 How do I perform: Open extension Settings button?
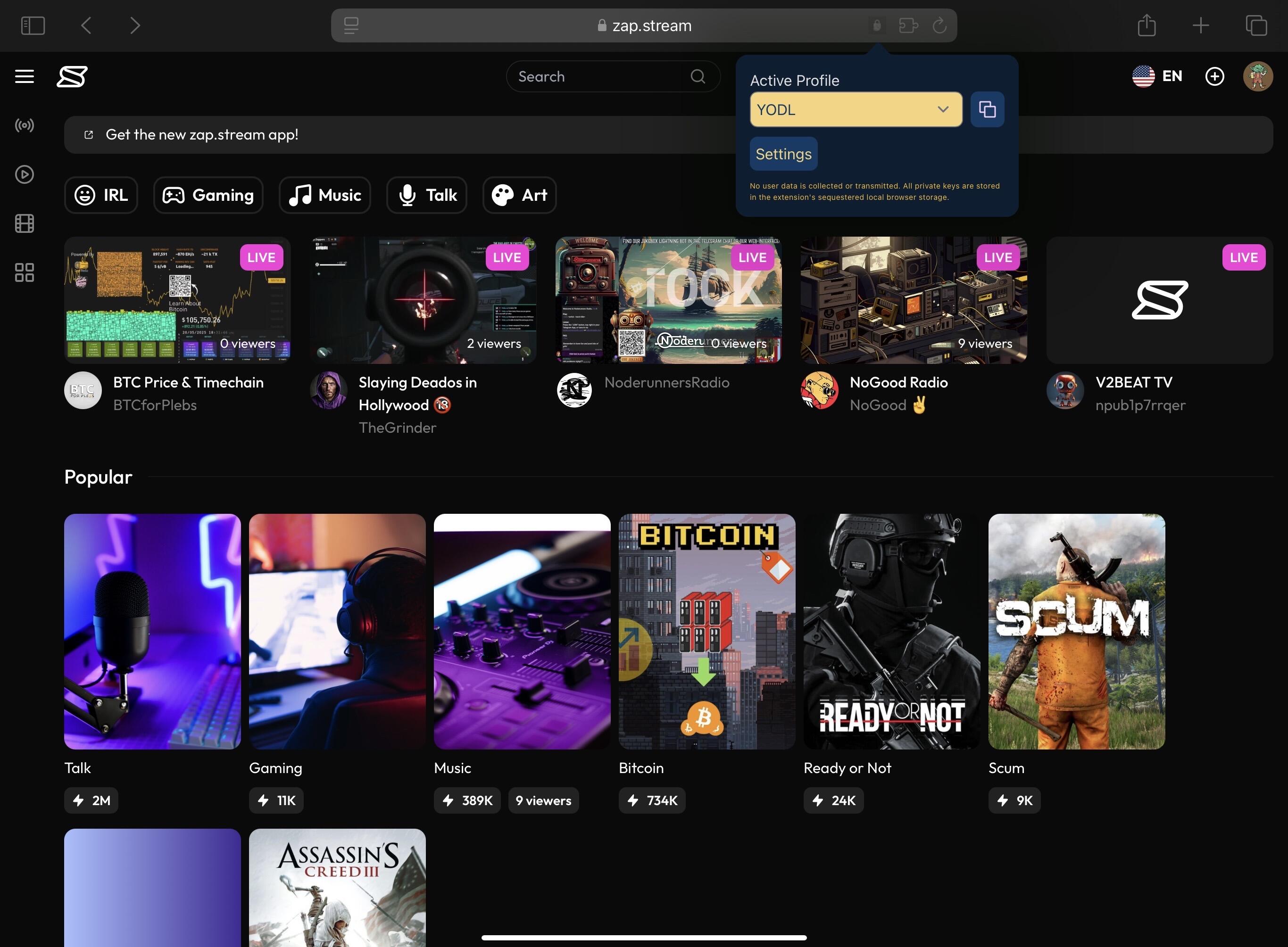pyautogui.click(x=783, y=154)
